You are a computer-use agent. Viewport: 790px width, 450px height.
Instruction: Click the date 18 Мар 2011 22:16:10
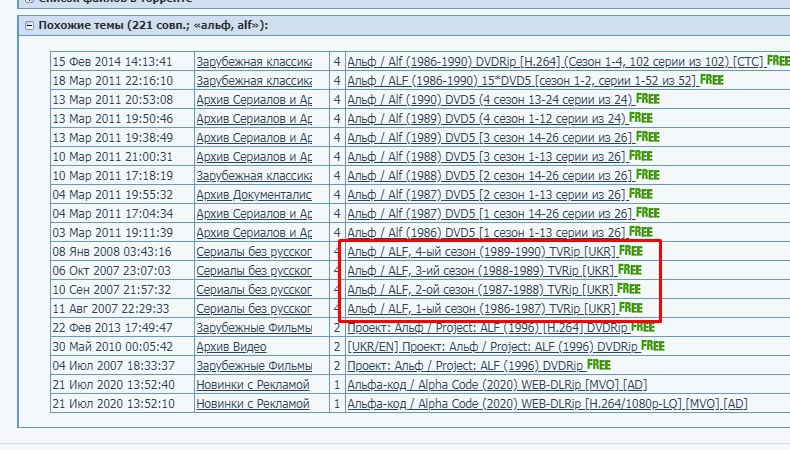click(112, 81)
